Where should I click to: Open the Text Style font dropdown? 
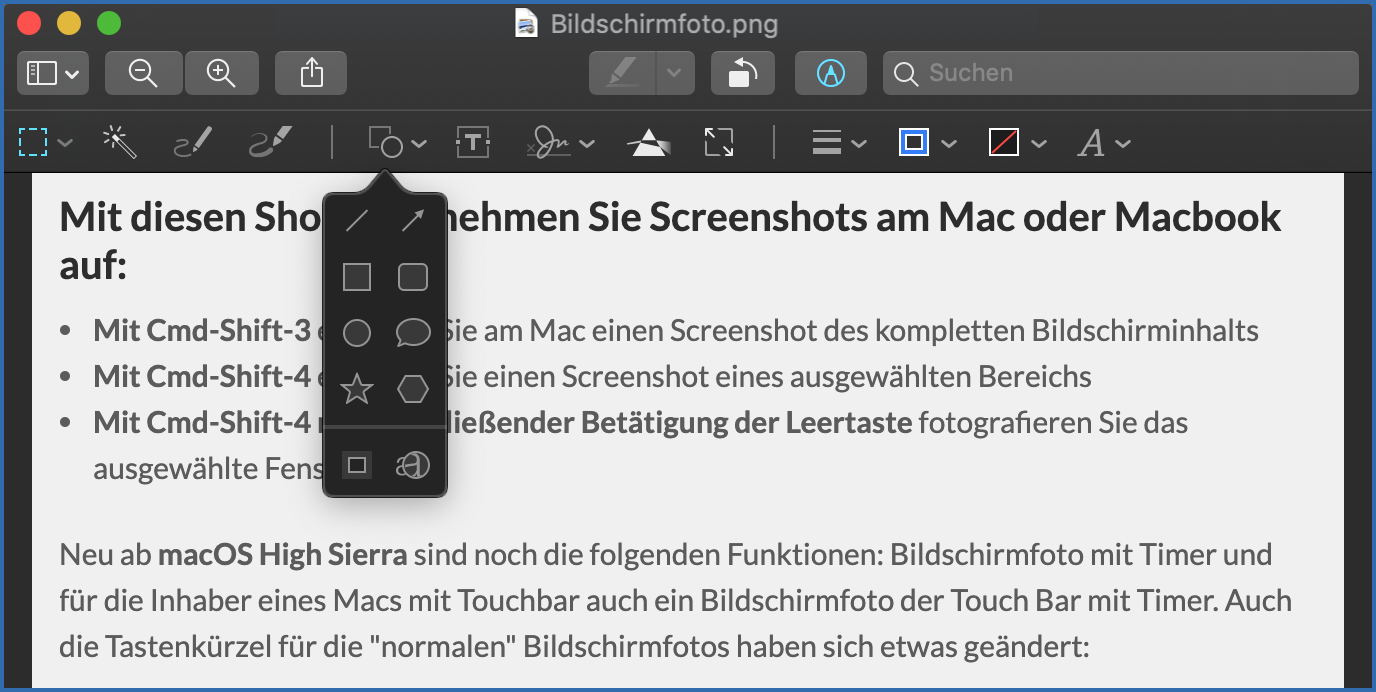pos(1104,143)
